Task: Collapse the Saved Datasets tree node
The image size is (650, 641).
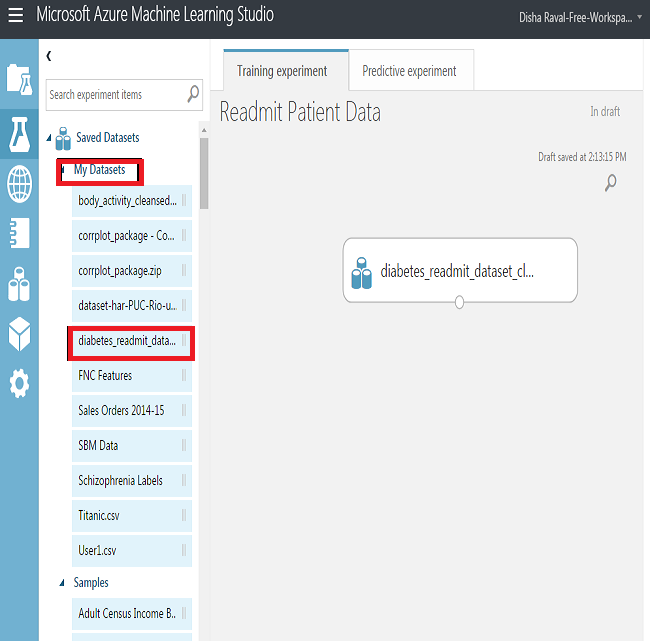Action: pyautogui.click(x=50, y=137)
